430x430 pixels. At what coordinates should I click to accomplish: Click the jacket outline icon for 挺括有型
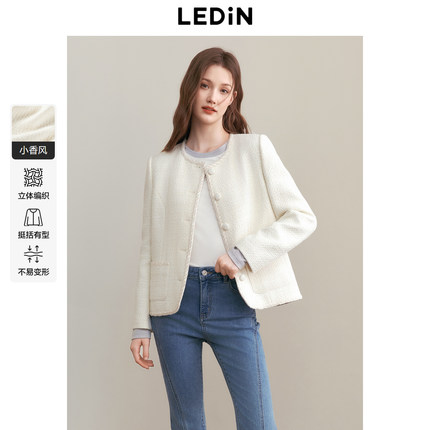(x=33, y=217)
